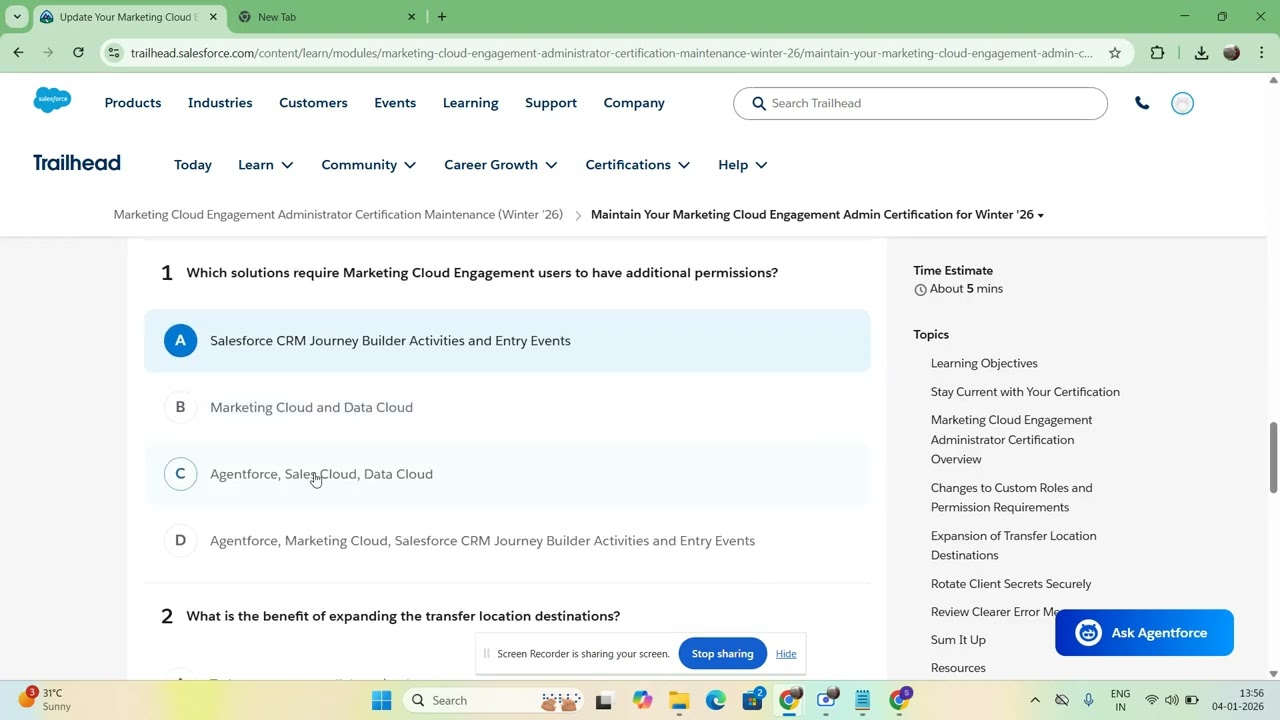Open the Chrome downloads icon
The width and height of the screenshot is (1280, 720).
tap(1201, 53)
